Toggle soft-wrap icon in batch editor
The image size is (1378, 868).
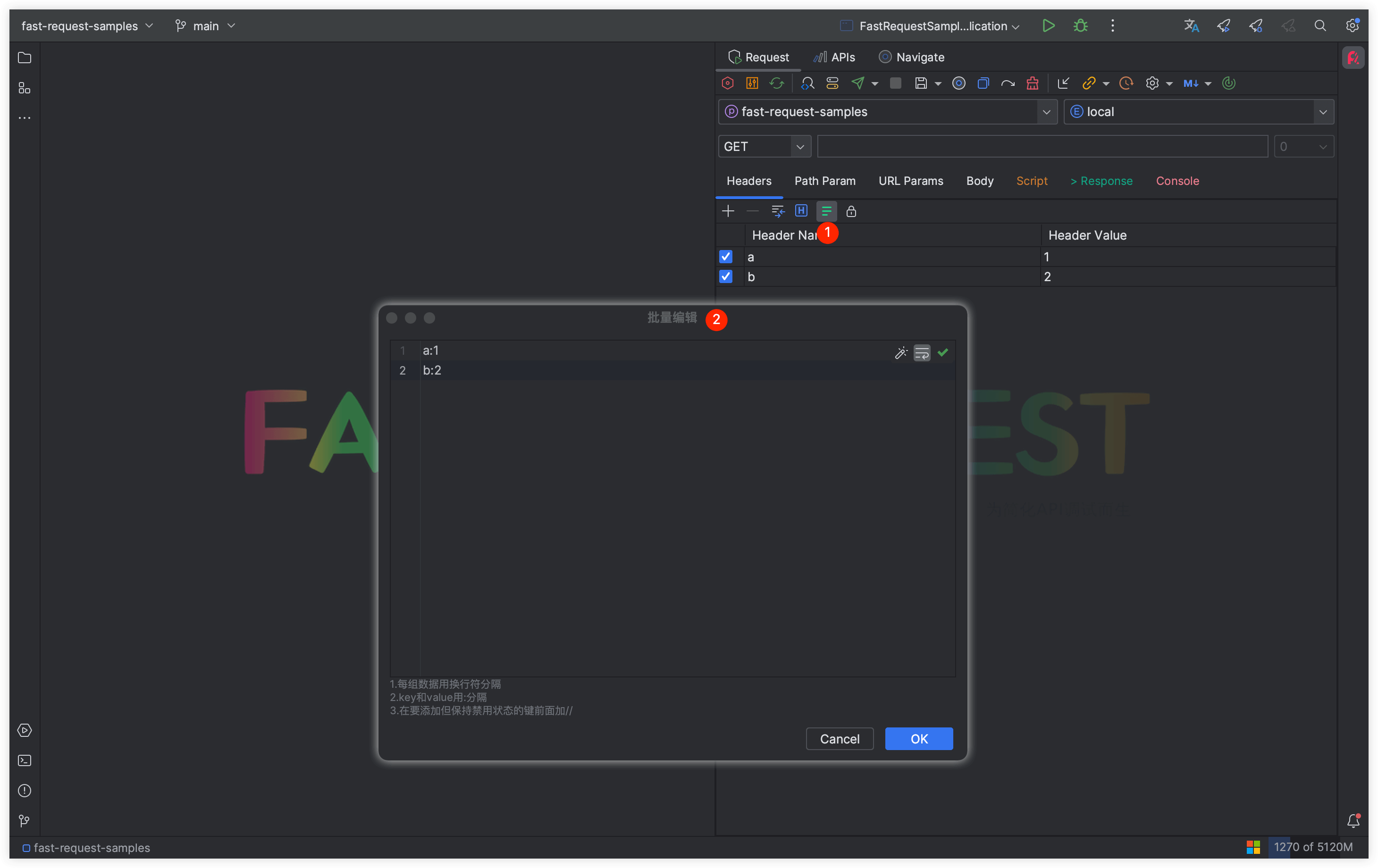coord(922,352)
